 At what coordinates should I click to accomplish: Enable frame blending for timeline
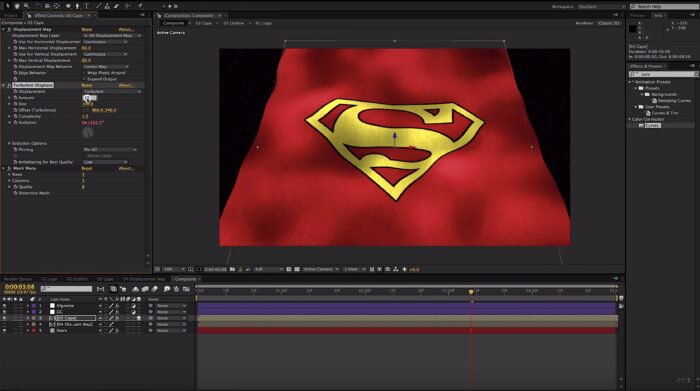click(145, 289)
